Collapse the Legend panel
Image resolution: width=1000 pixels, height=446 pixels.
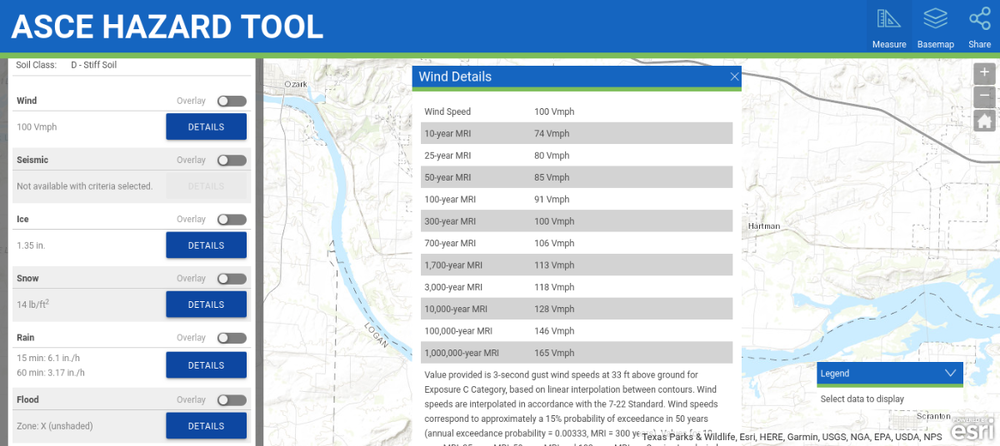pyautogui.click(x=950, y=373)
